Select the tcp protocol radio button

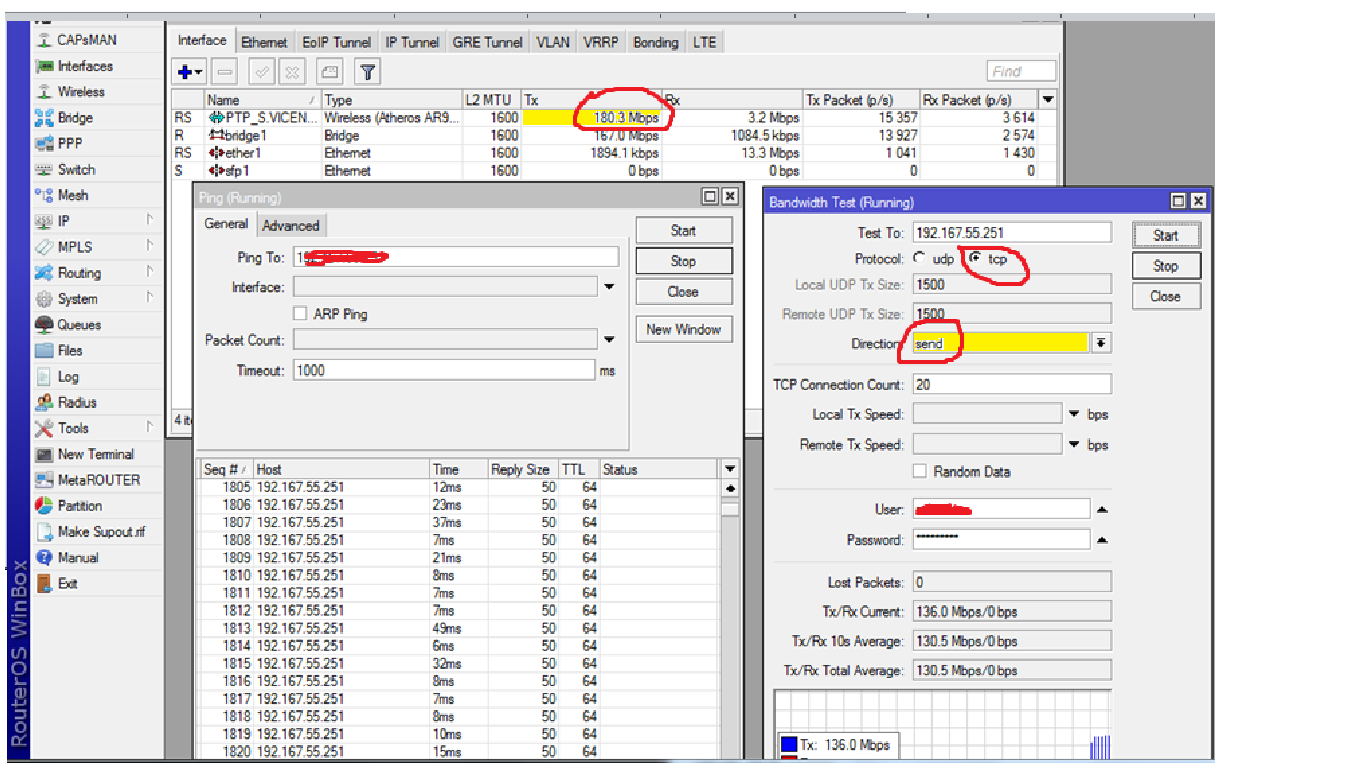tap(976, 258)
